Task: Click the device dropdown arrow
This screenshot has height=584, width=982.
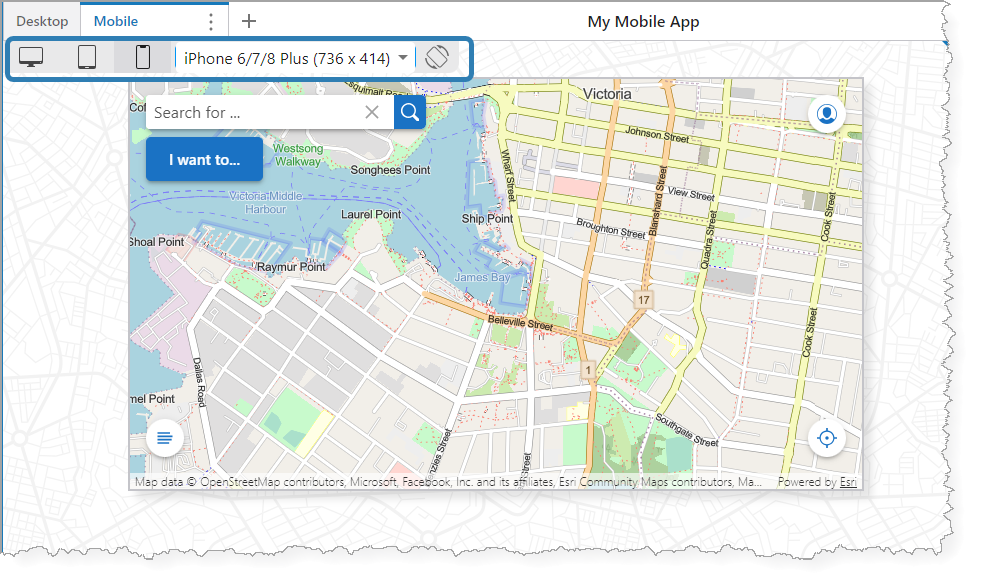Action: pos(403,58)
